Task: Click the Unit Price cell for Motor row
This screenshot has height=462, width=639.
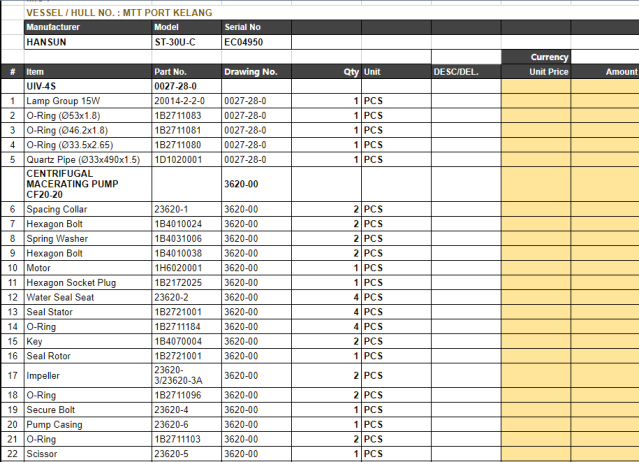Action: tap(536, 268)
